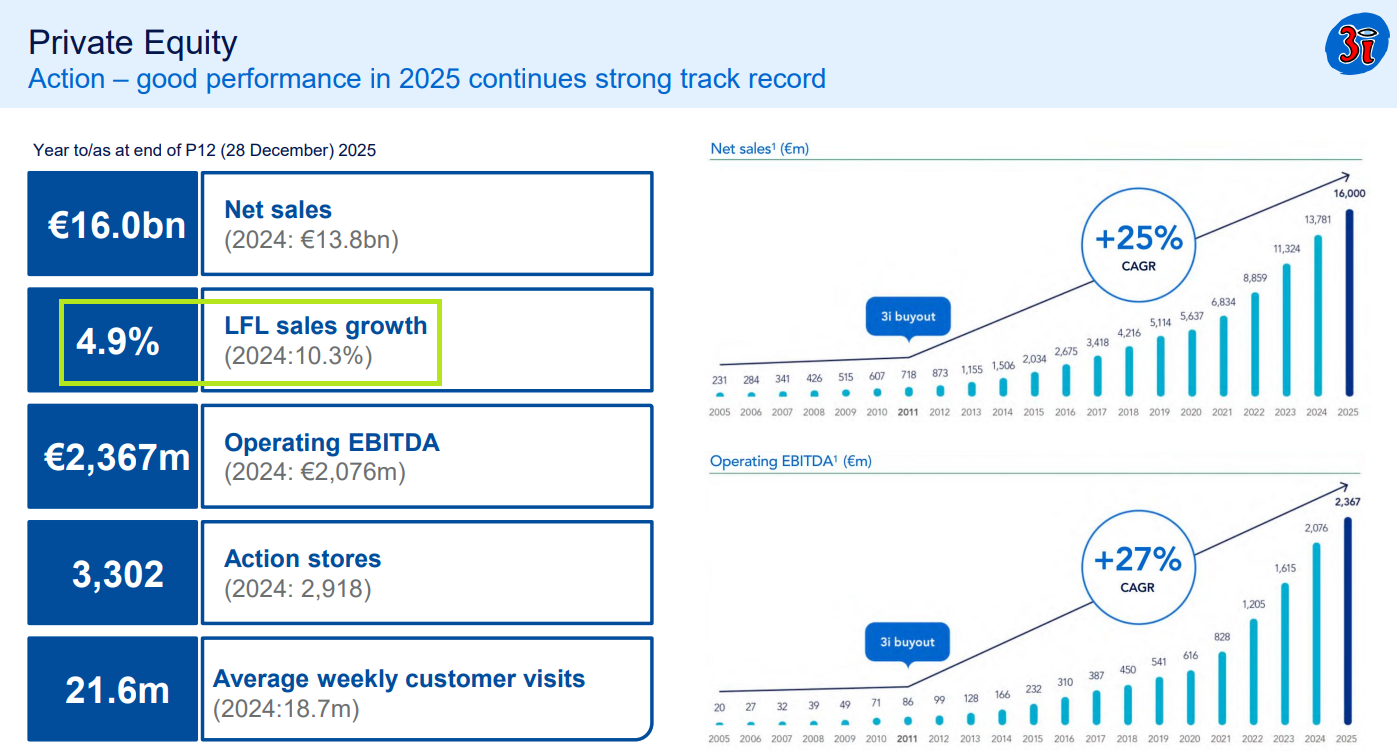Click the dark blue 2025 bar in Net sales chart
1397x751 pixels.
(1350, 302)
